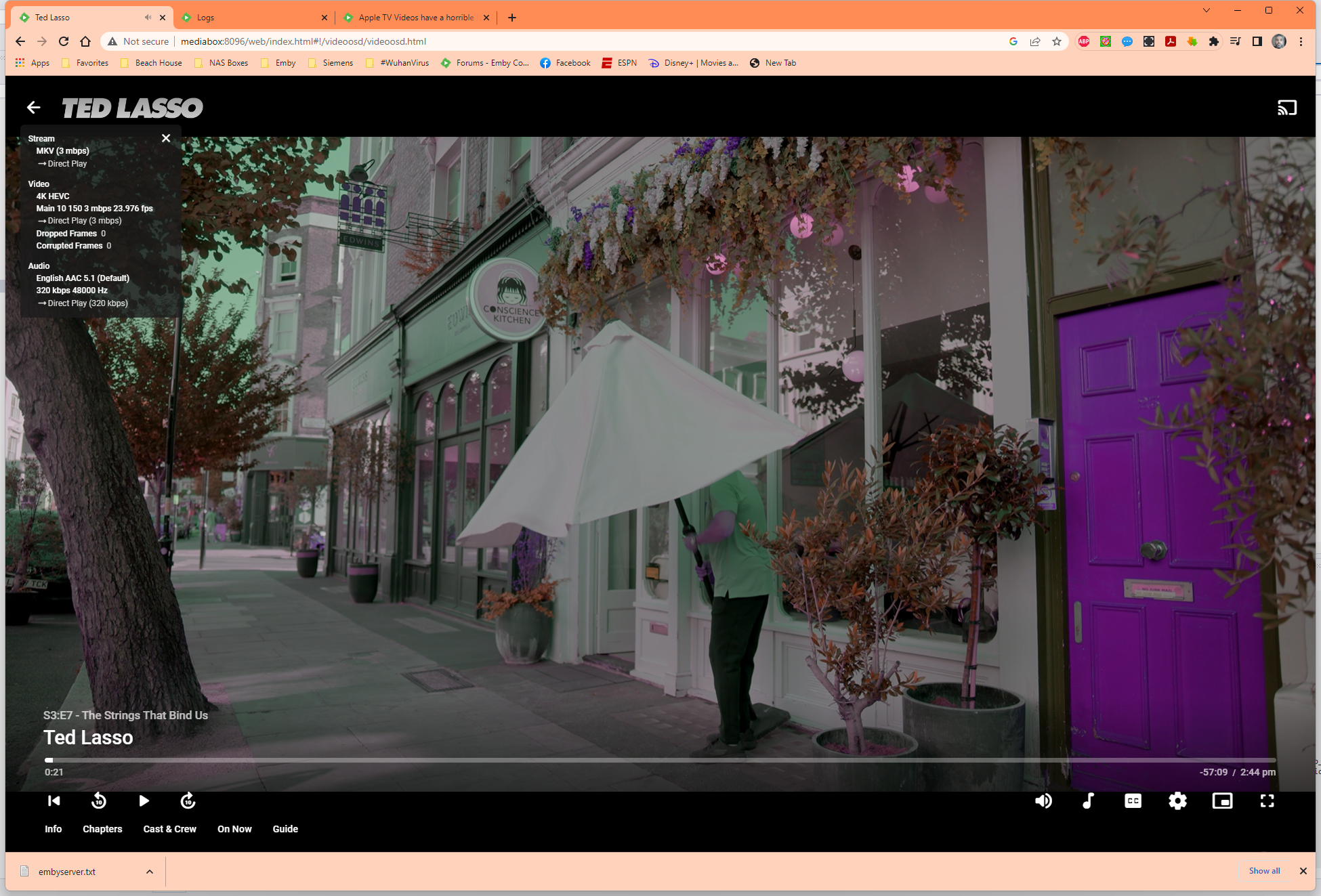Open playback settings gear
This screenshot has height=896, width=1321.
click(x=1177, y=801)
